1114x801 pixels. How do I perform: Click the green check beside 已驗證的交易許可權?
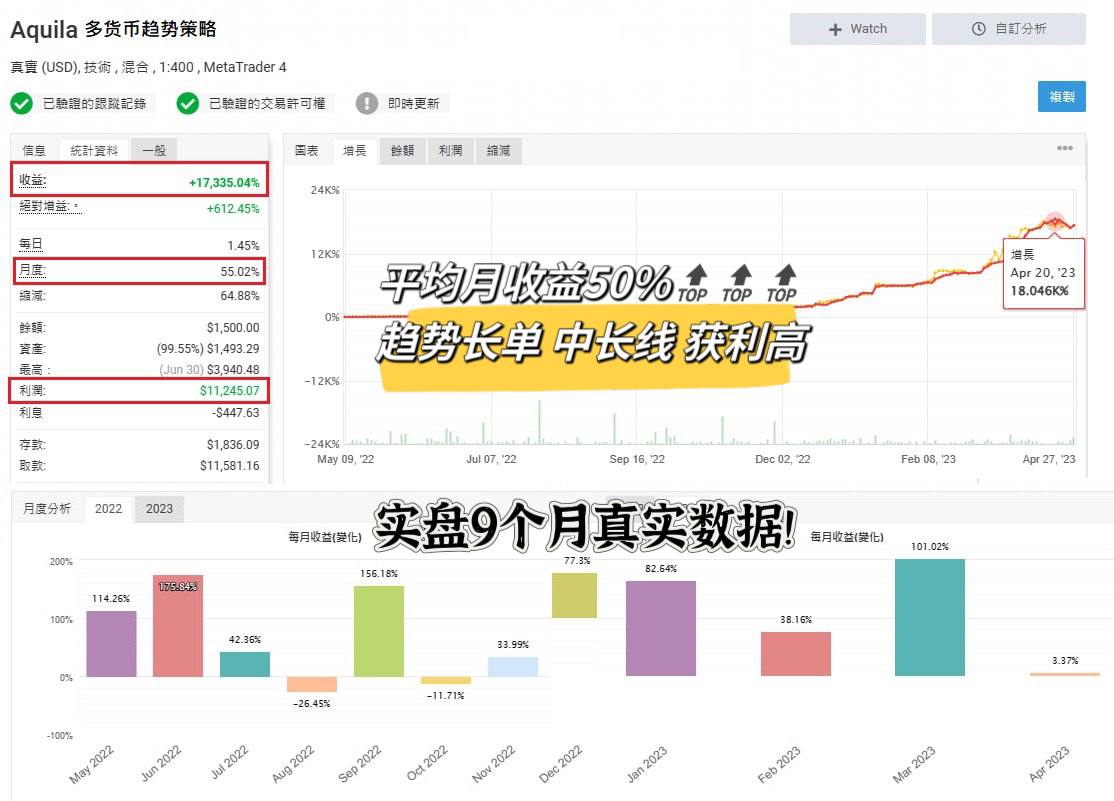click(187, 102)
